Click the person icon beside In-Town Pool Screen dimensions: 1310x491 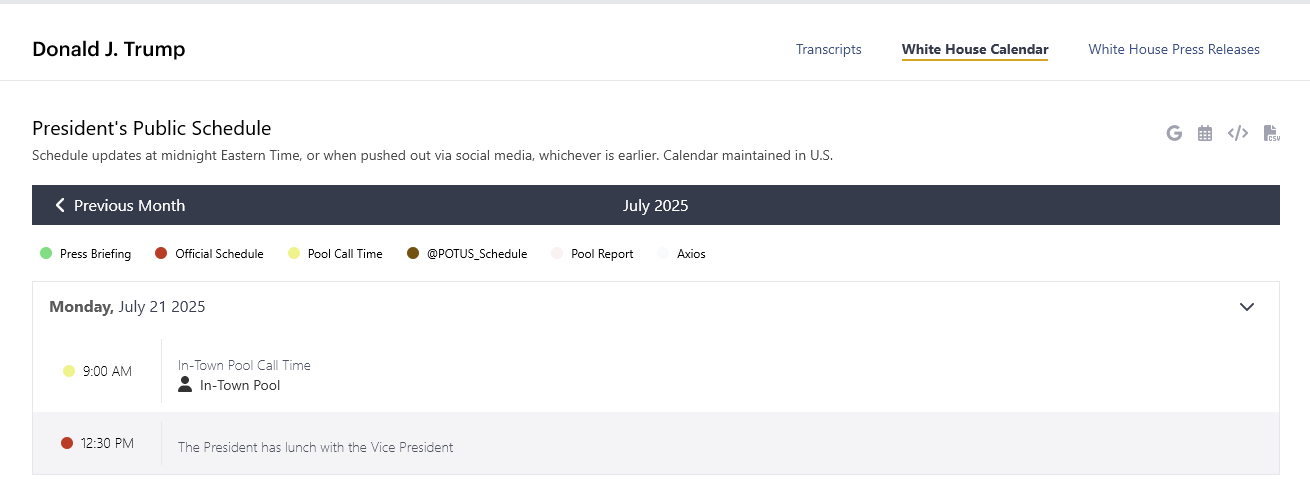[x=185, y=385]
